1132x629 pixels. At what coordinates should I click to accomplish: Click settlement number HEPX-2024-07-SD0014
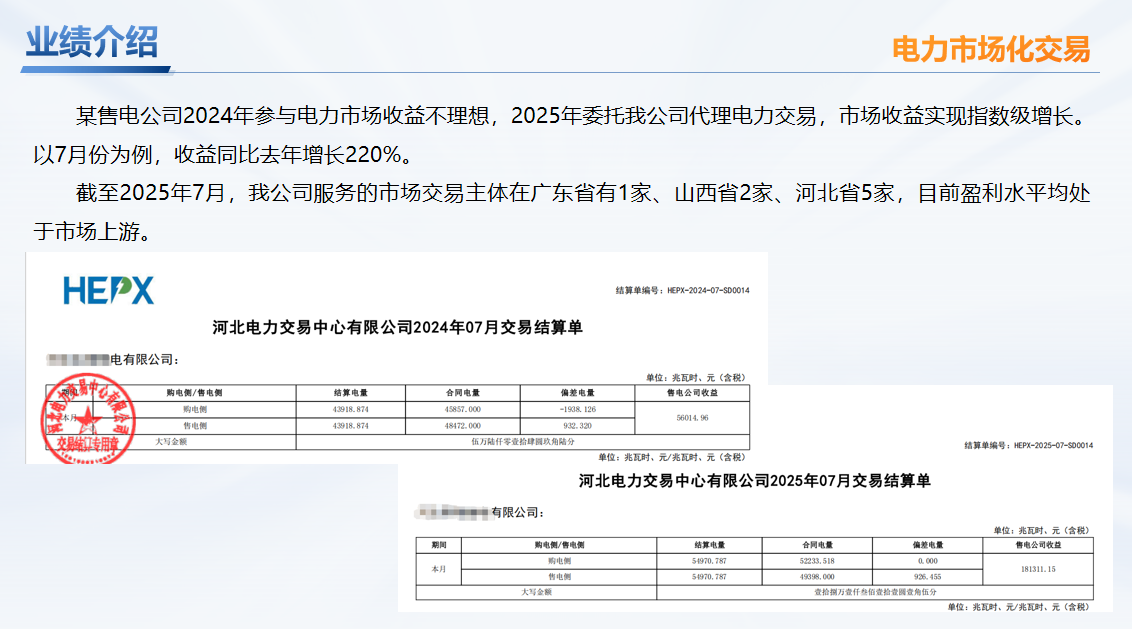(683, 290)
